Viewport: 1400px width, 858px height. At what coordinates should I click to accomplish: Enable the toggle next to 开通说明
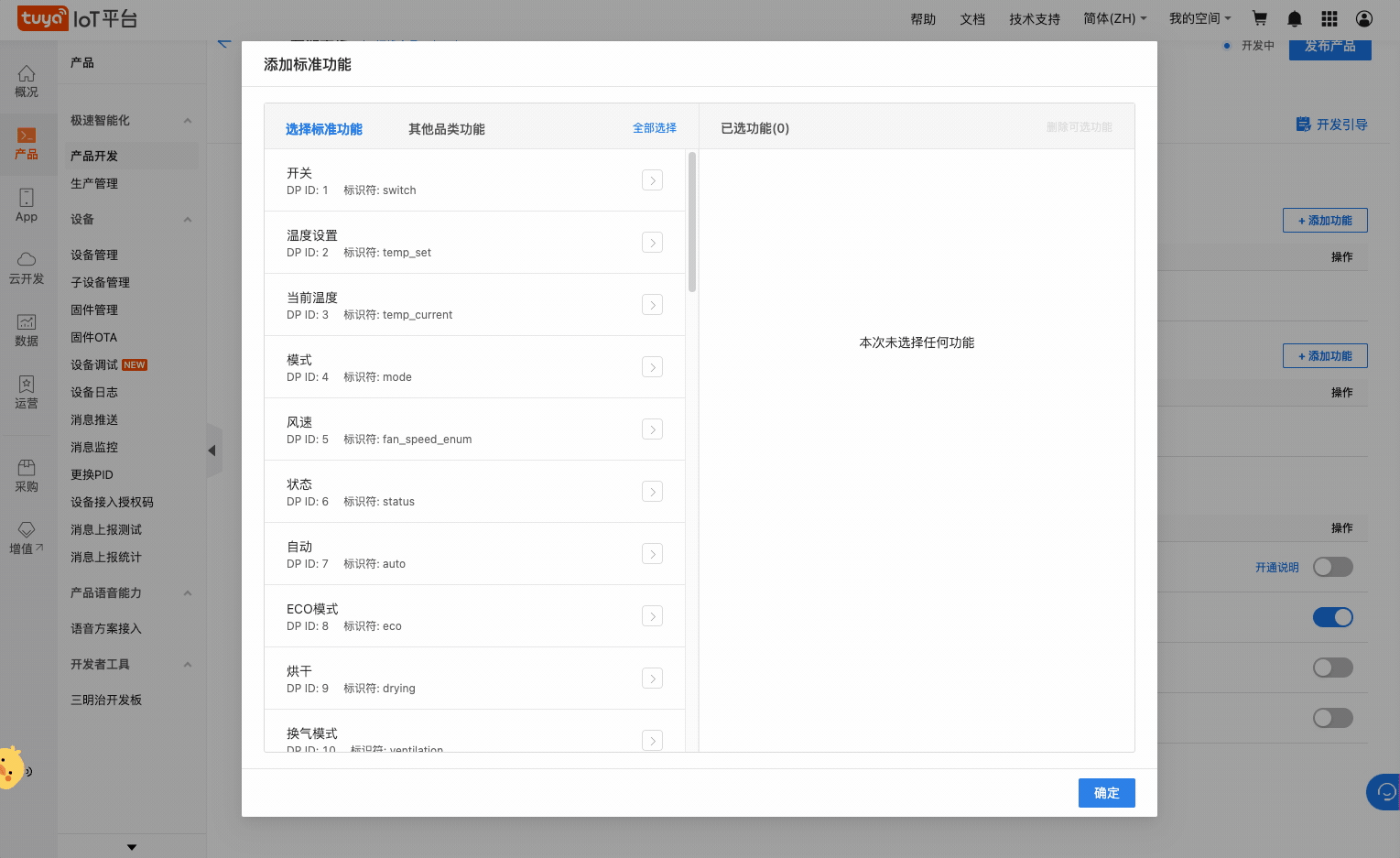1332,567
